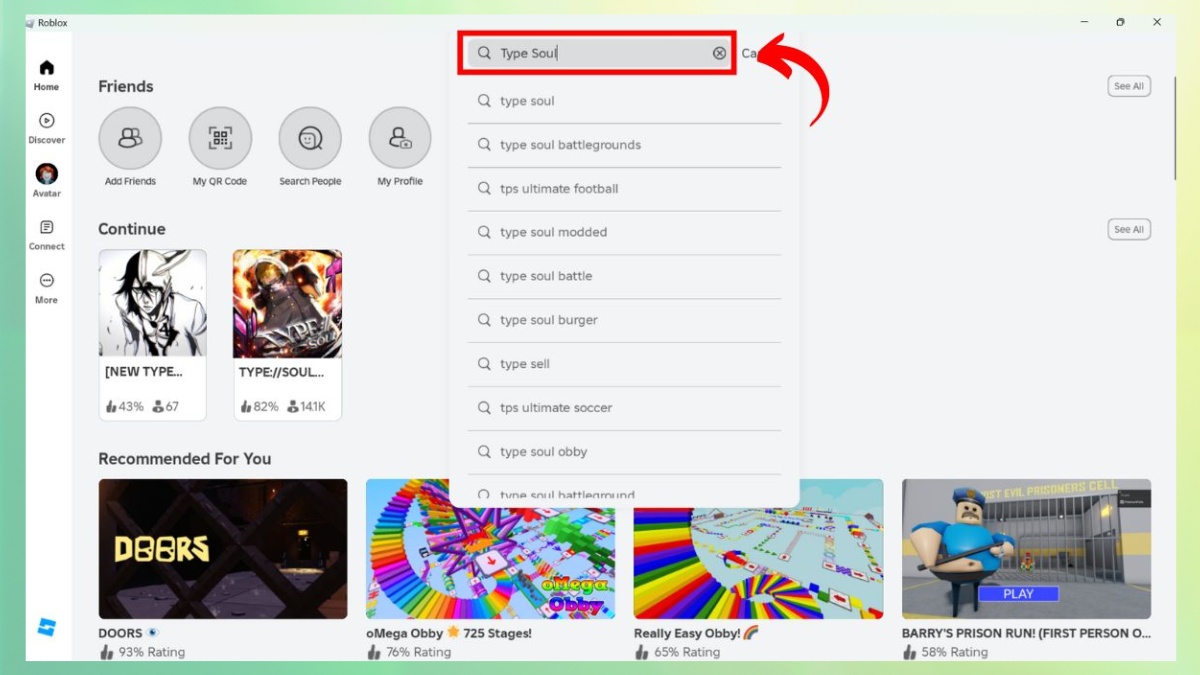Viewport: 1200px width, 675px height.
Task: Open the Connect page icon
Action: 46,227
